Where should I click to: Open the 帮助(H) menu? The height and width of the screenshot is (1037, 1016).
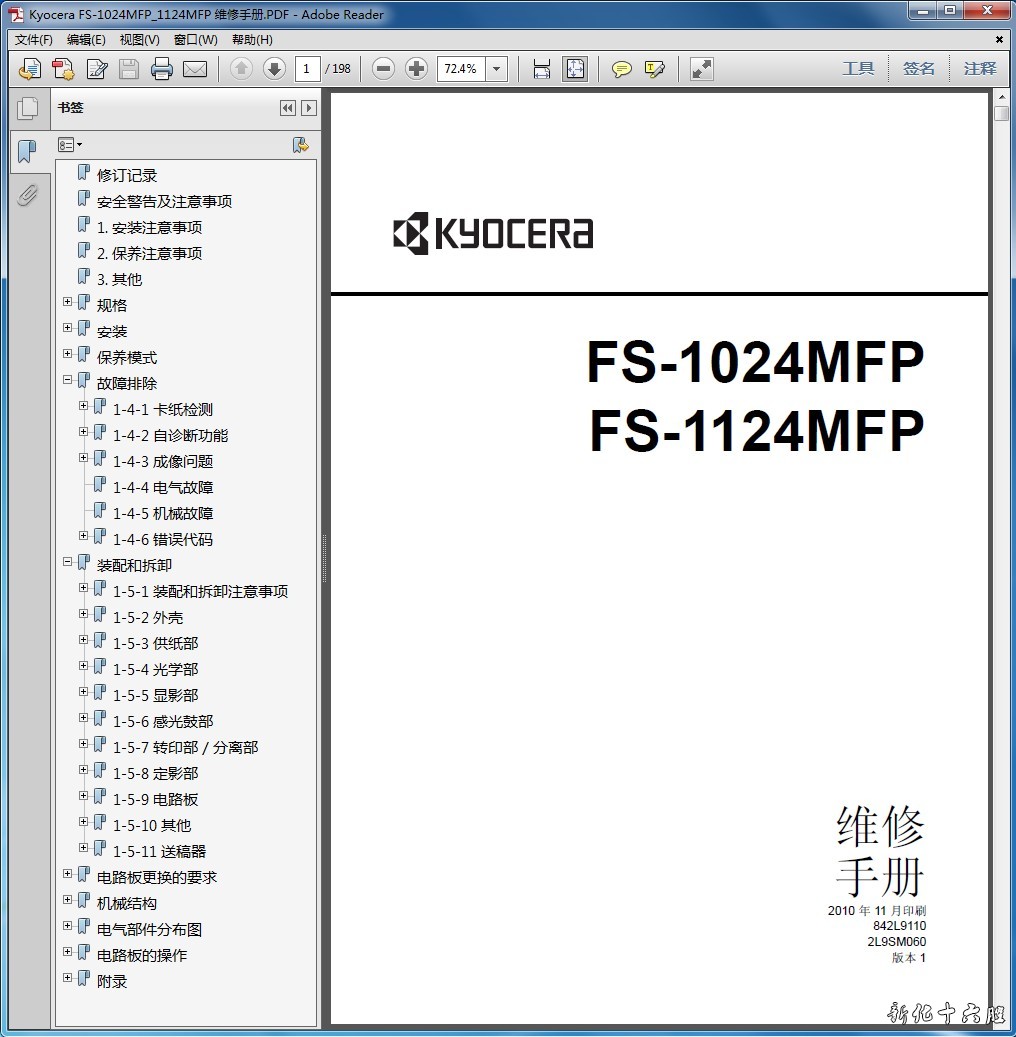[x=252, y=40]
